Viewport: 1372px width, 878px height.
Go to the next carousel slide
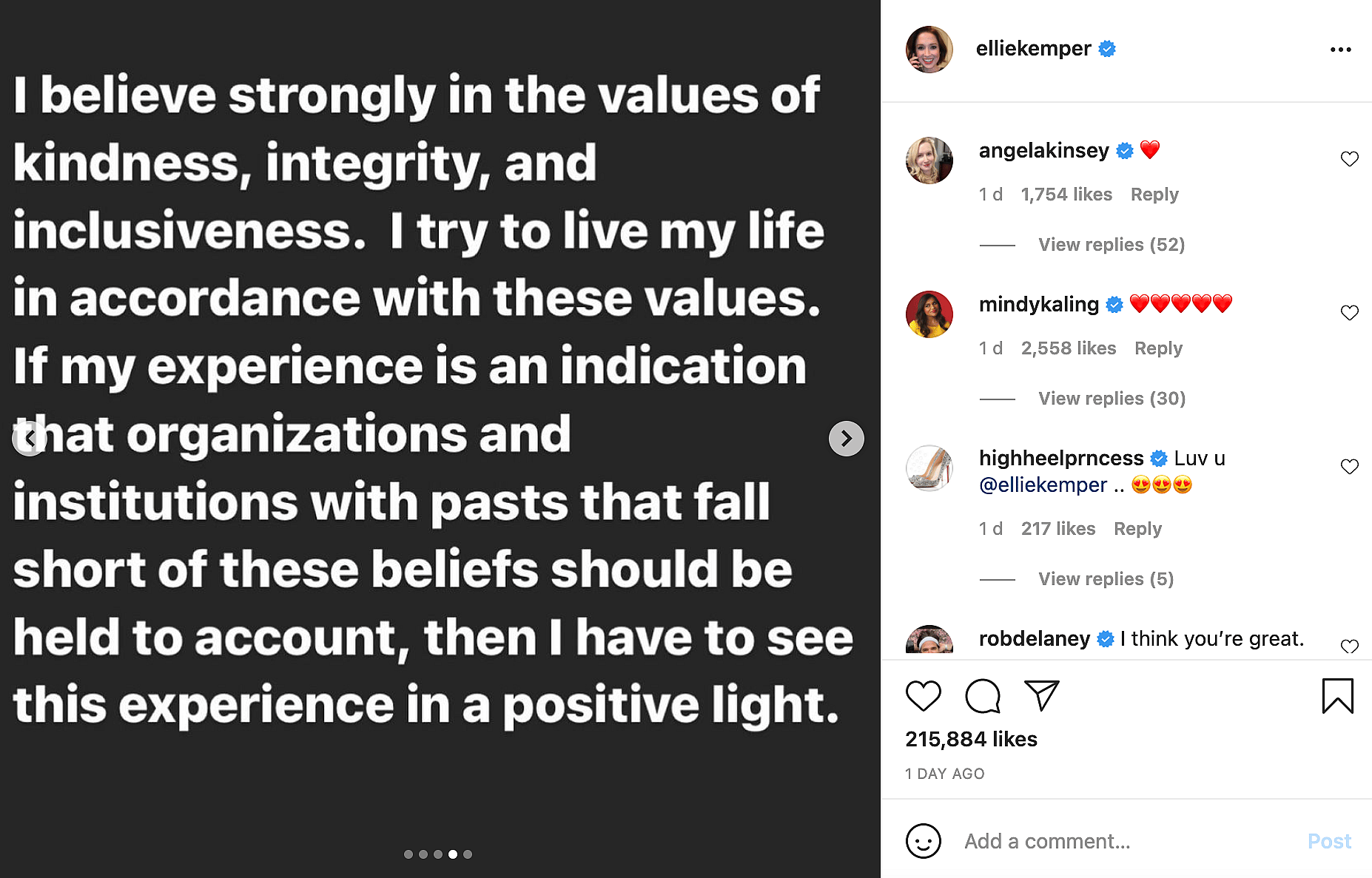[846, 439]
